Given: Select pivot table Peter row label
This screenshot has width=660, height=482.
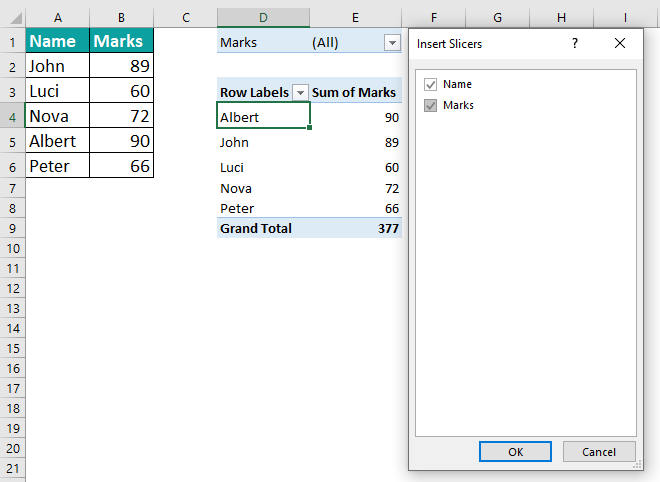Looking at the screenshot, I should 263,208.
